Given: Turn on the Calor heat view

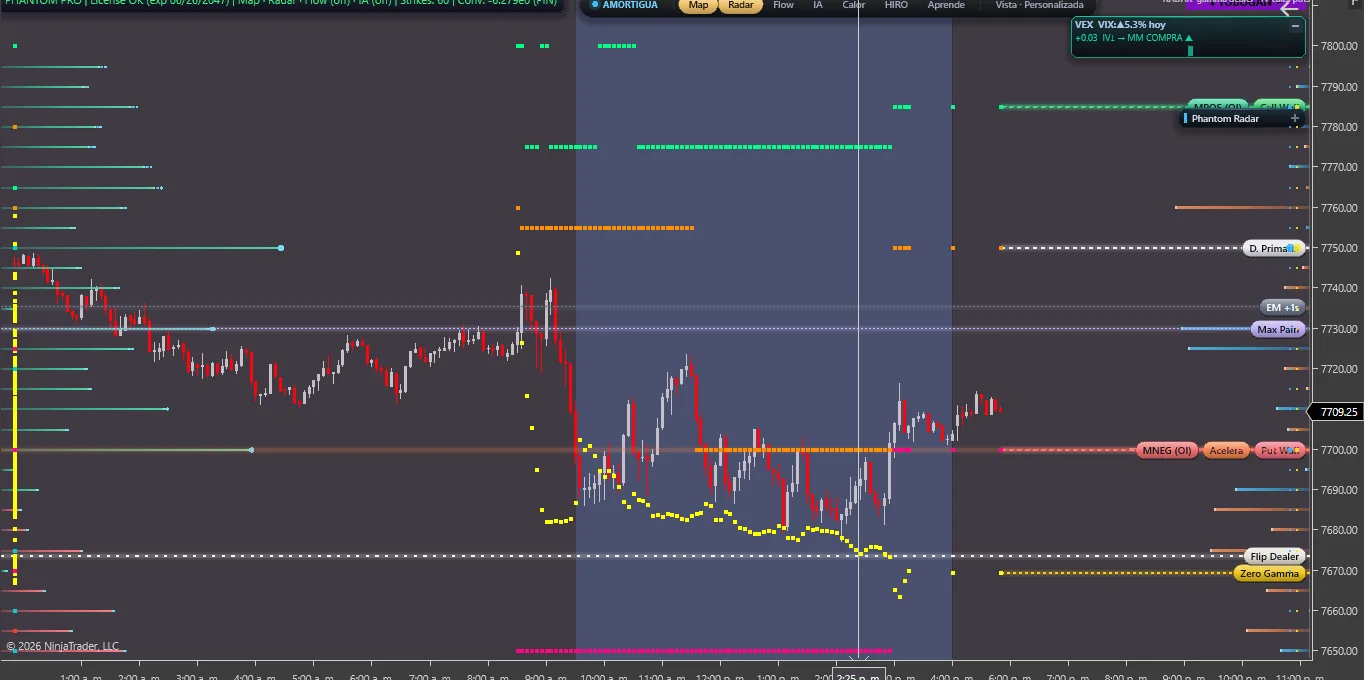Looking at the screenshot, I should [x=854, y=5].
